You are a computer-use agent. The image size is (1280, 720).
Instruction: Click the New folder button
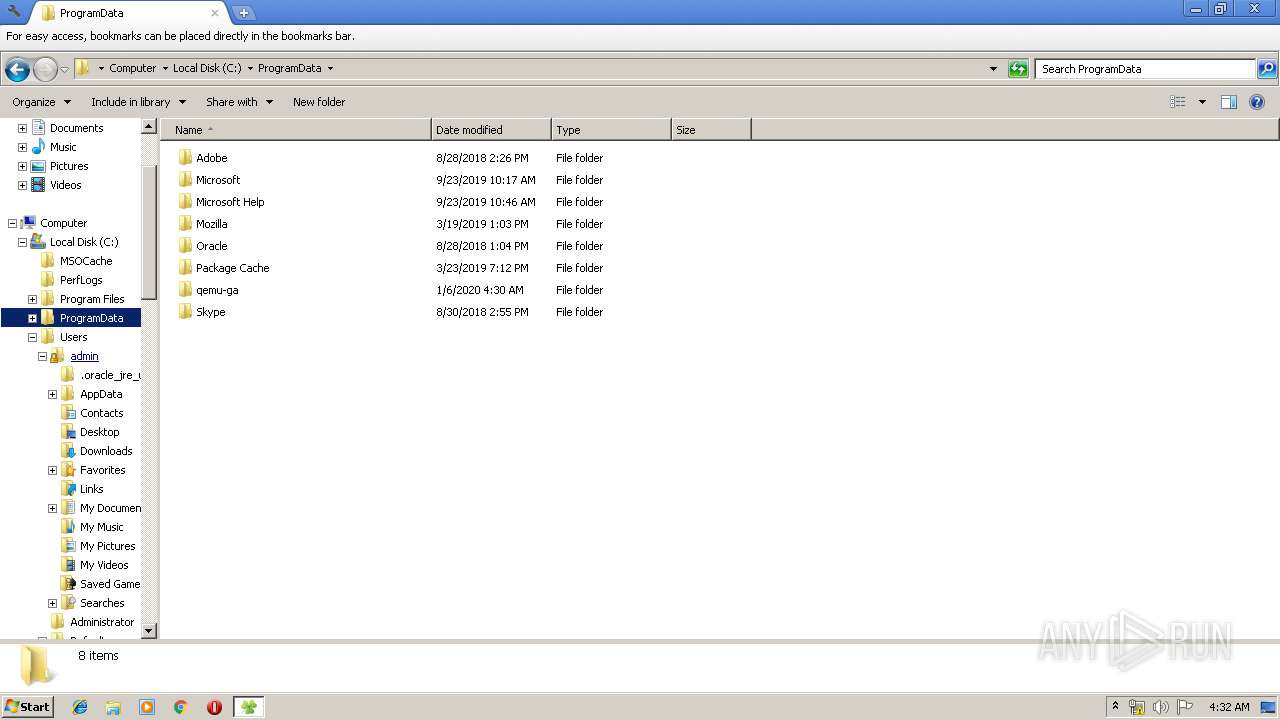319,102
